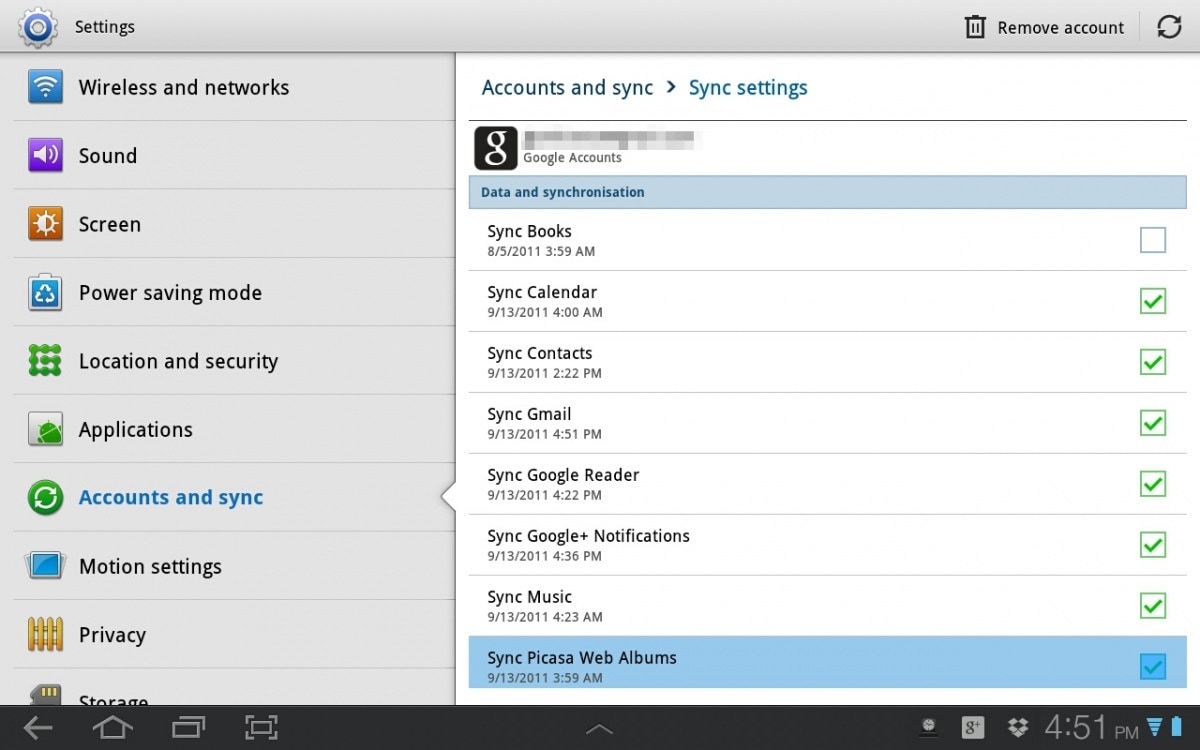
Task: Tap the 4:51 PM clock in status bar
Action: pyautogui.click(x=1091, y=728)
